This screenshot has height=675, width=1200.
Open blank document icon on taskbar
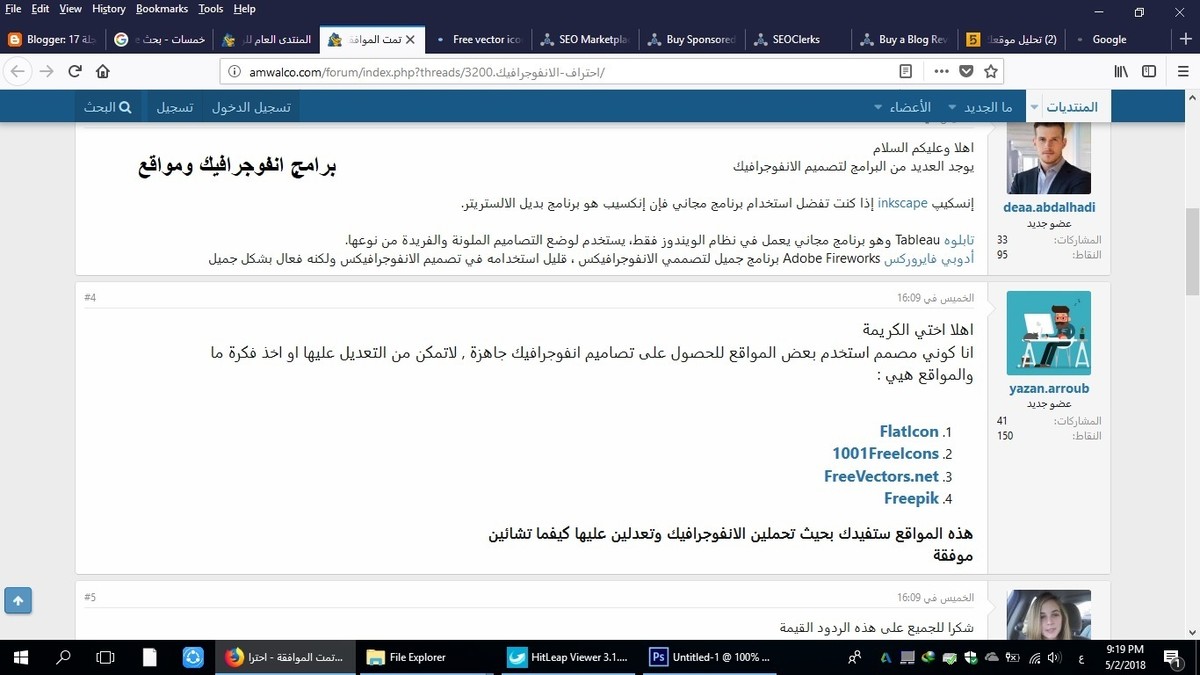point(149,657)
